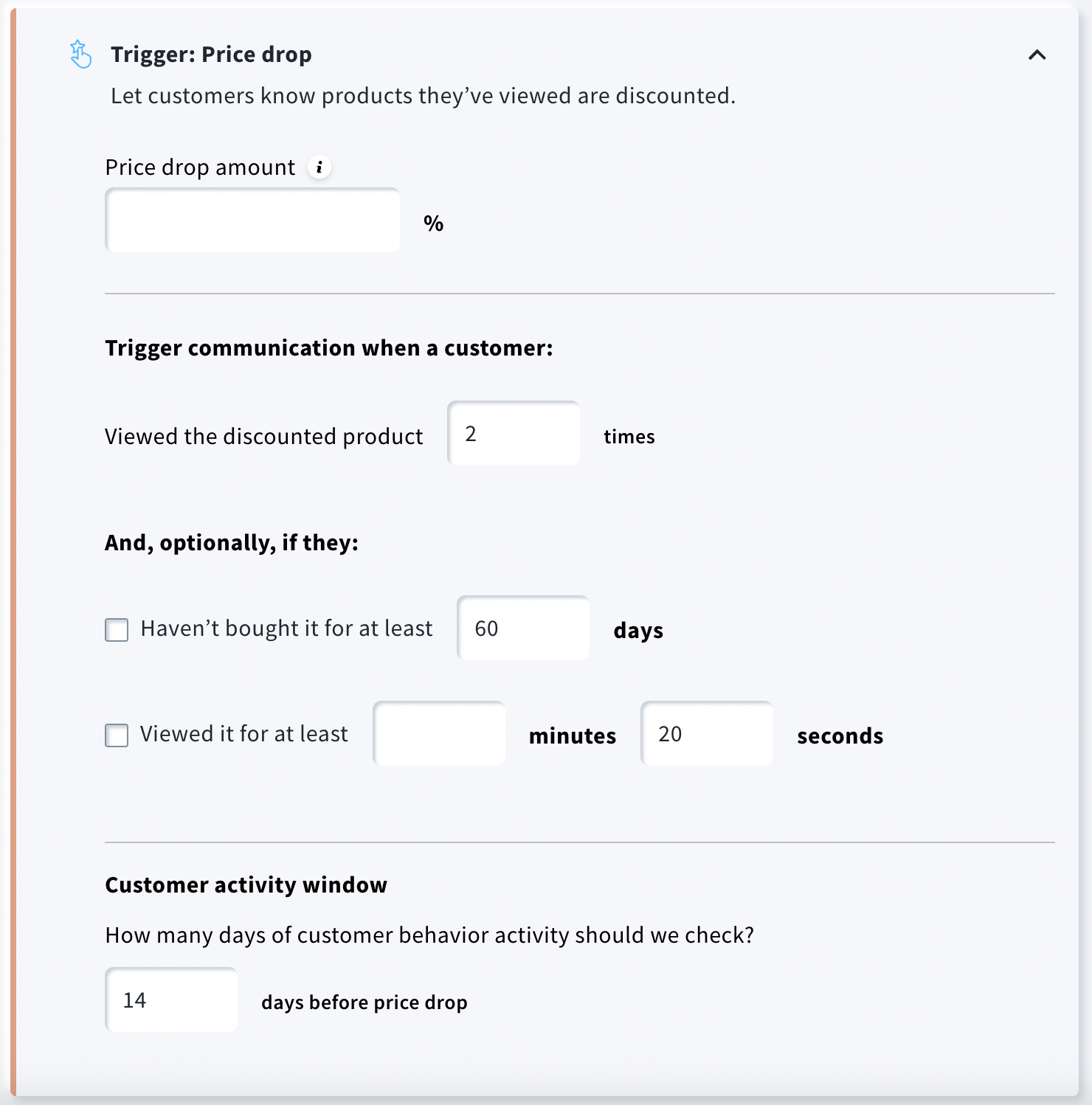Click the bold "days" label after 60
Viewport: 1092px width, 1105px height.
pos(637,630)
